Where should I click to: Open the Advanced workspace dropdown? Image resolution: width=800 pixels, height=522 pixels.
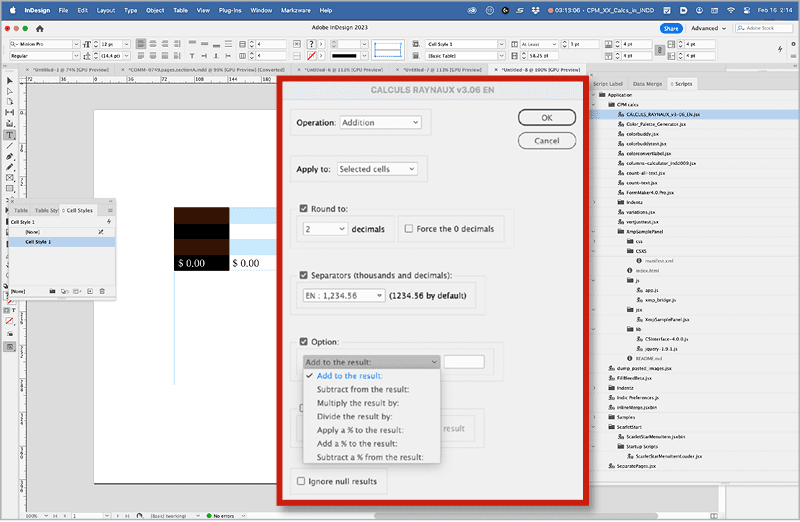(x=708, y=28)
